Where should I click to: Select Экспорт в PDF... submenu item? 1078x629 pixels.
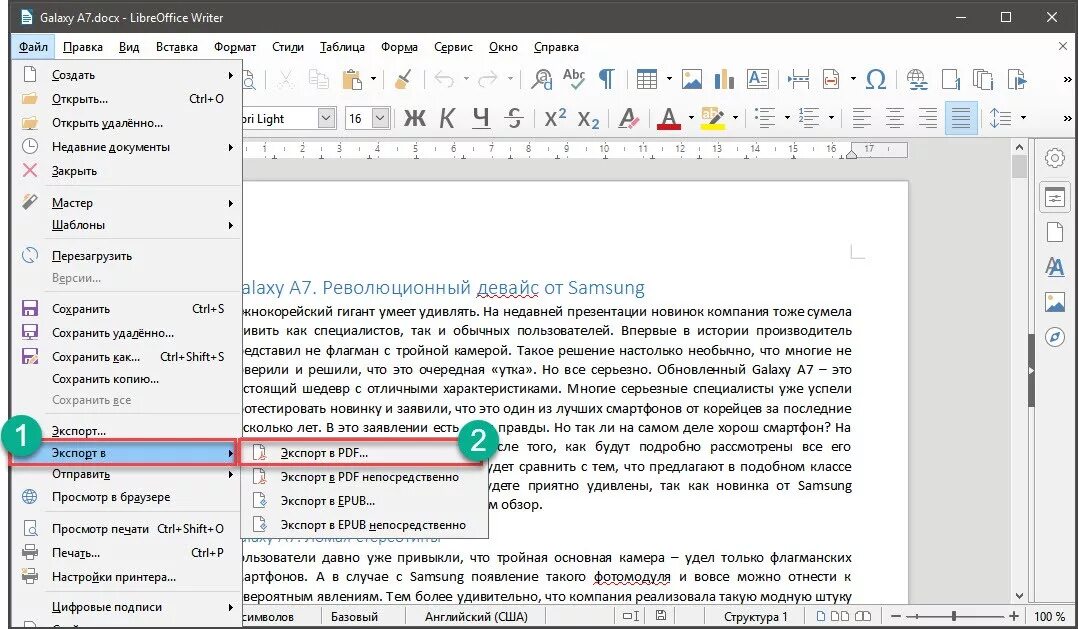point(363,453)
